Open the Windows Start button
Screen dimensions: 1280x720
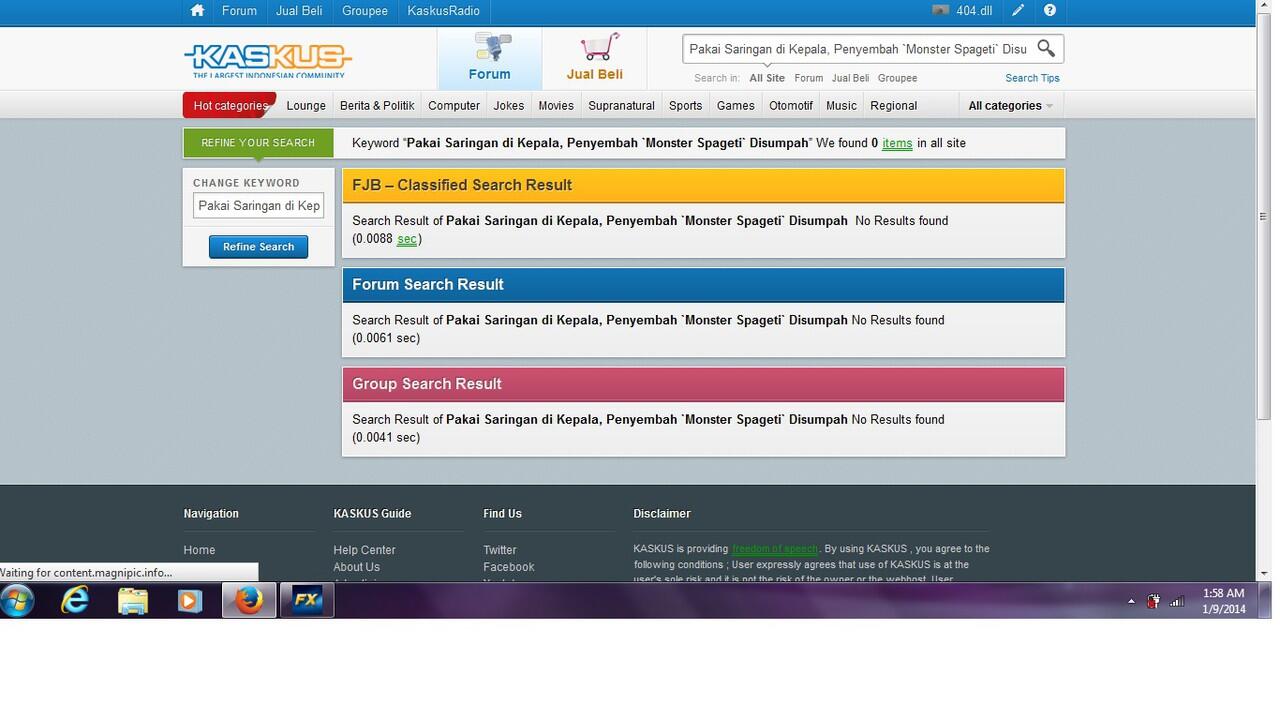pos(18,601)
